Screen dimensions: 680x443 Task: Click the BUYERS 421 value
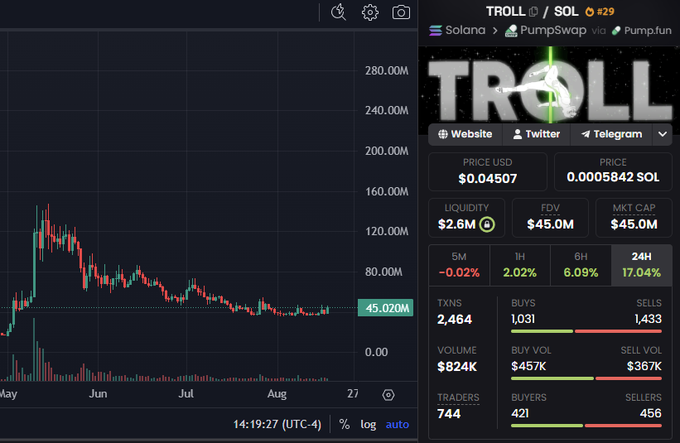tap(520, 413)
